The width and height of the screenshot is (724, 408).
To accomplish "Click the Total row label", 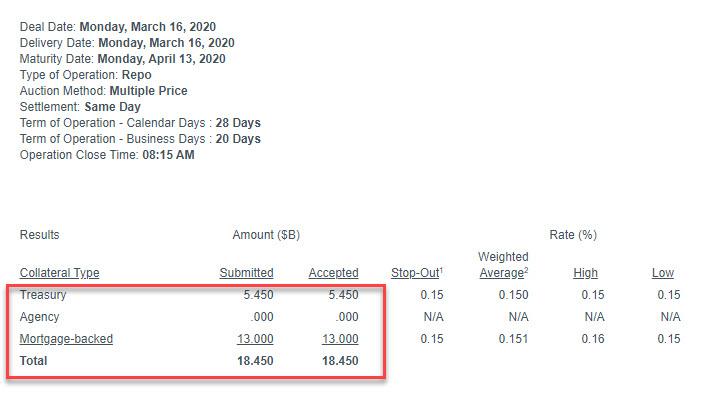I will click(x=34, y=361).
